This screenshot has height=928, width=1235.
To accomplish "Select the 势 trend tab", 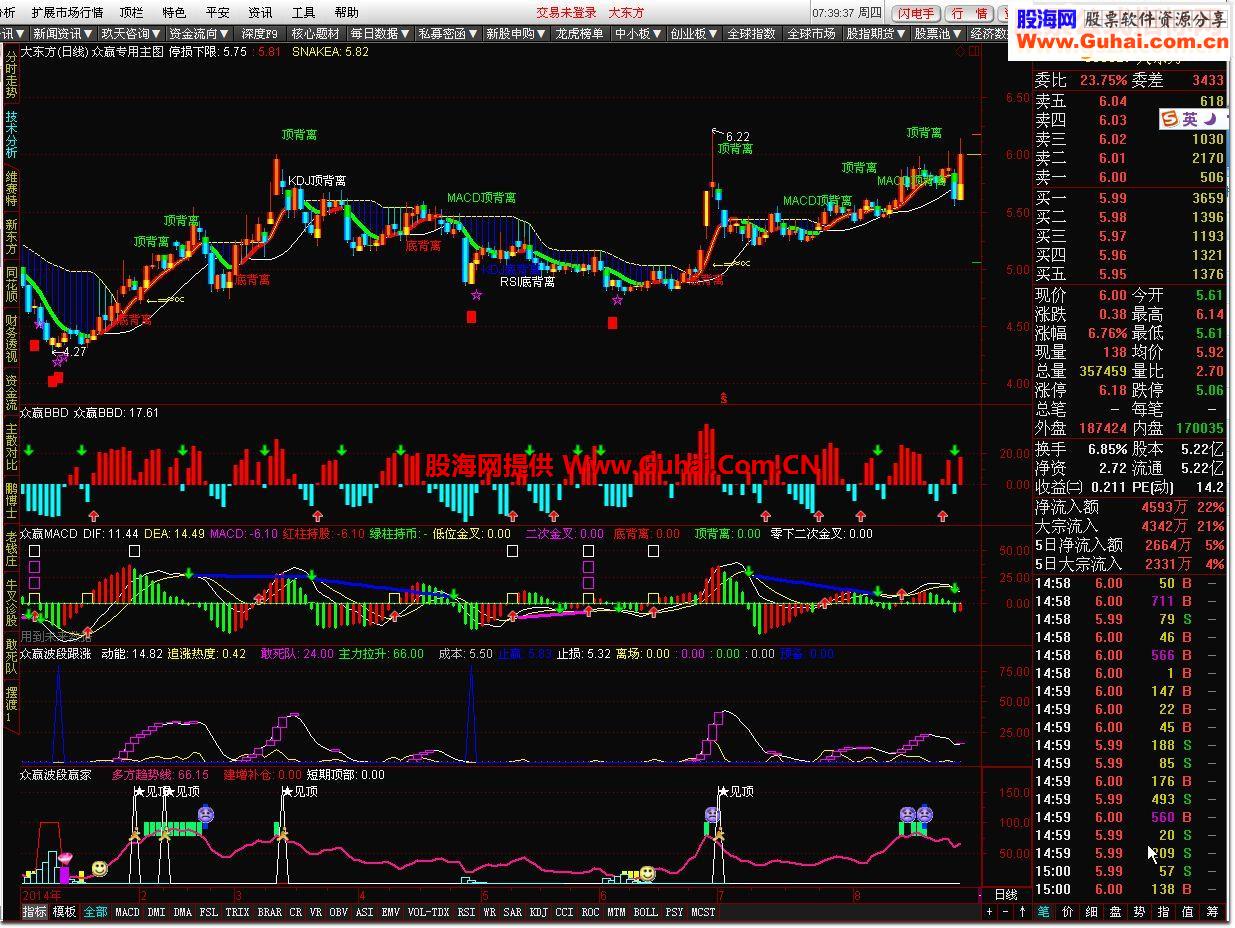I will tap(1140, 912).
